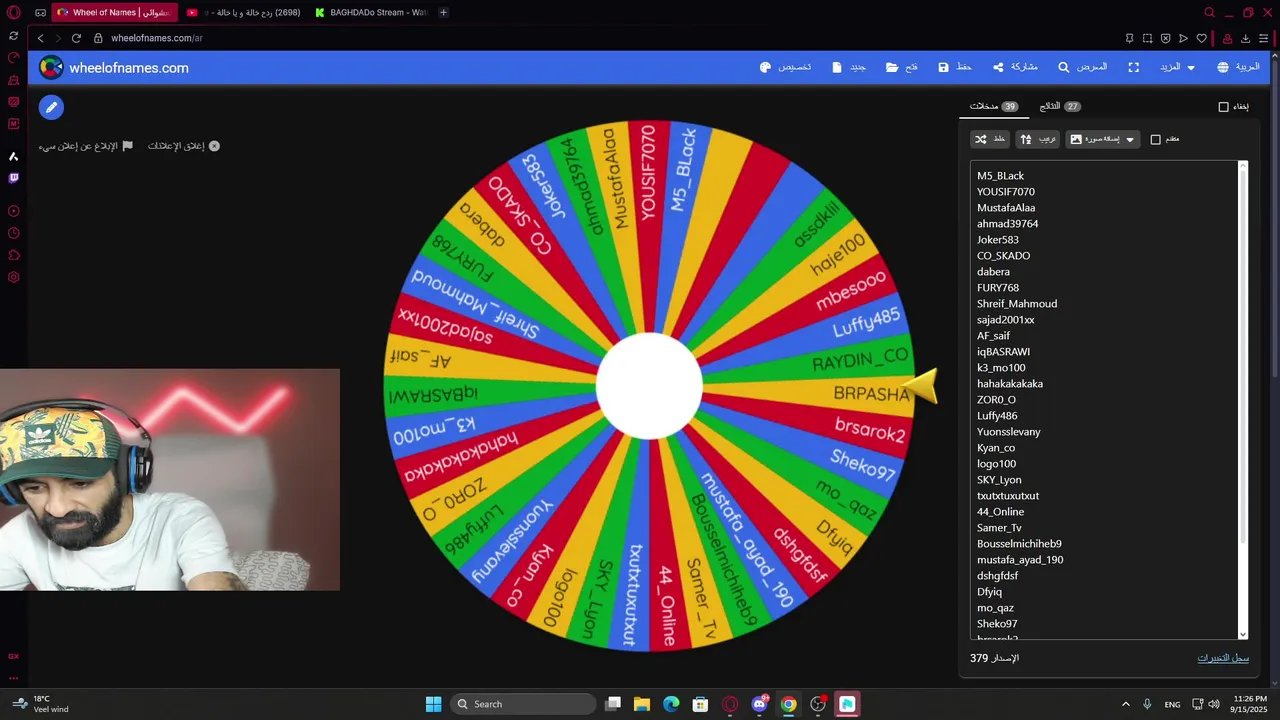Click the Bousselmichiheb9 entry in list
1280x720 pixels.
(x=1019, y=544)
